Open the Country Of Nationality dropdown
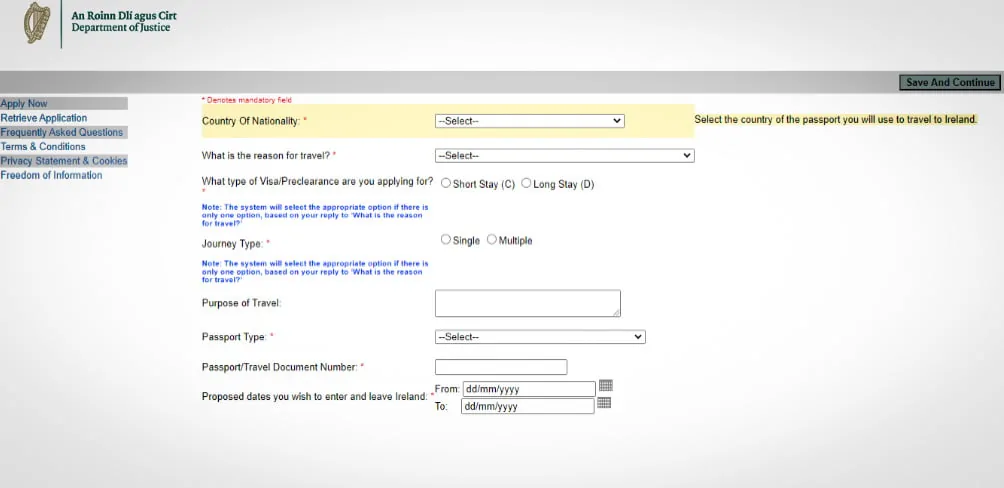The image size is (1004, 488). click(530, 121)
